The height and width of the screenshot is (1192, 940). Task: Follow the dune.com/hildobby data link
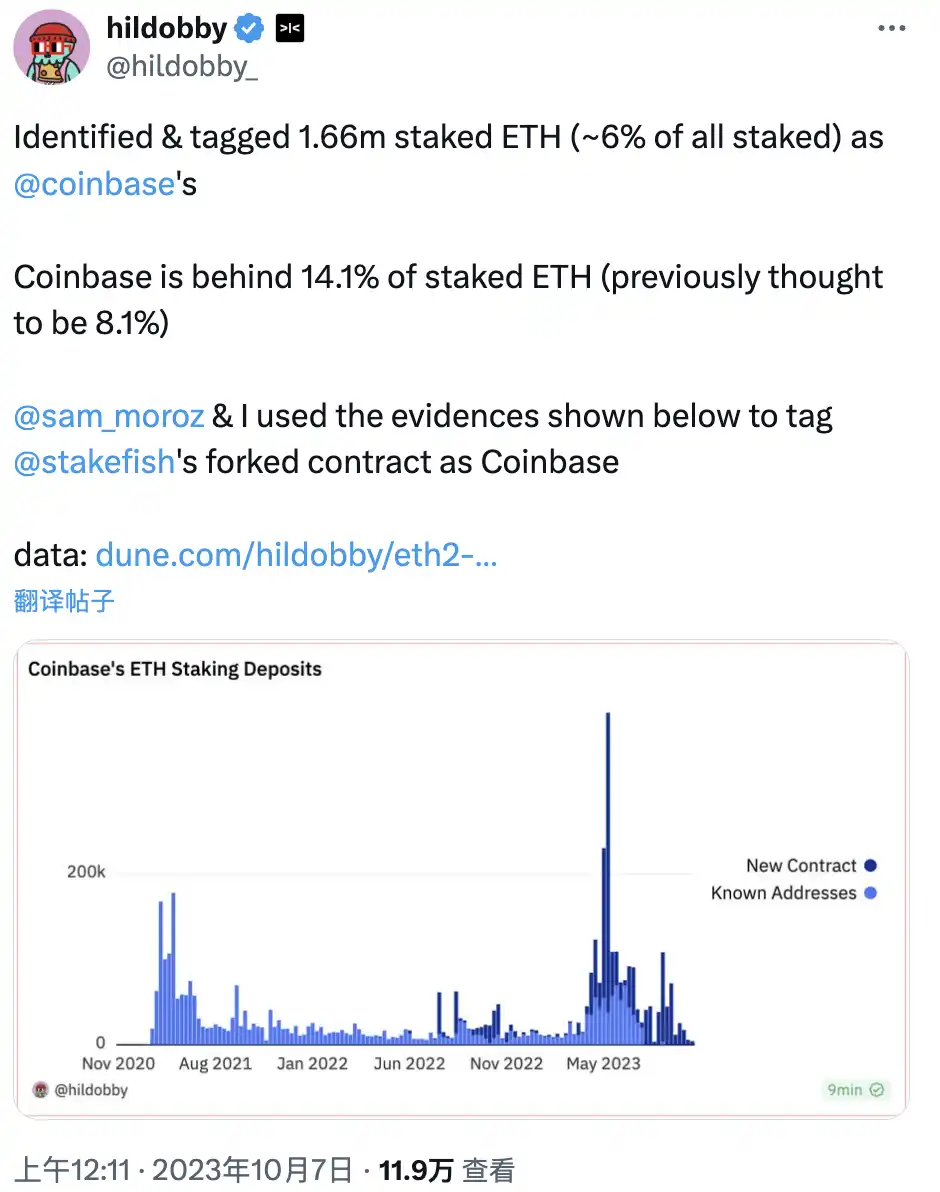(296, 556)
